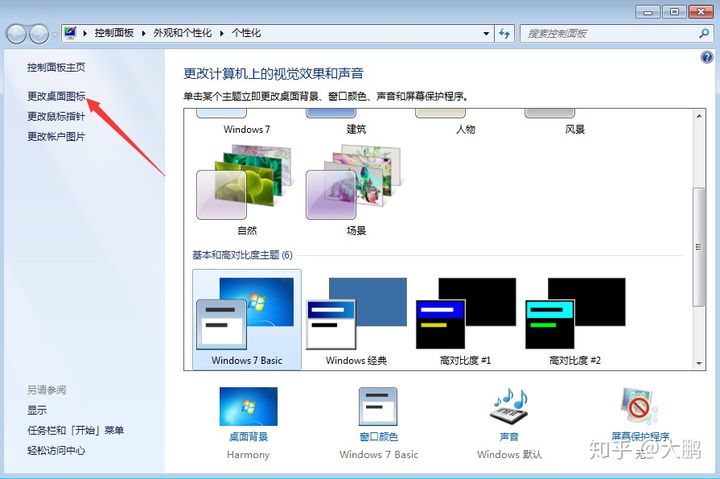Select the Windows 经典 theme

coord(356,320)
